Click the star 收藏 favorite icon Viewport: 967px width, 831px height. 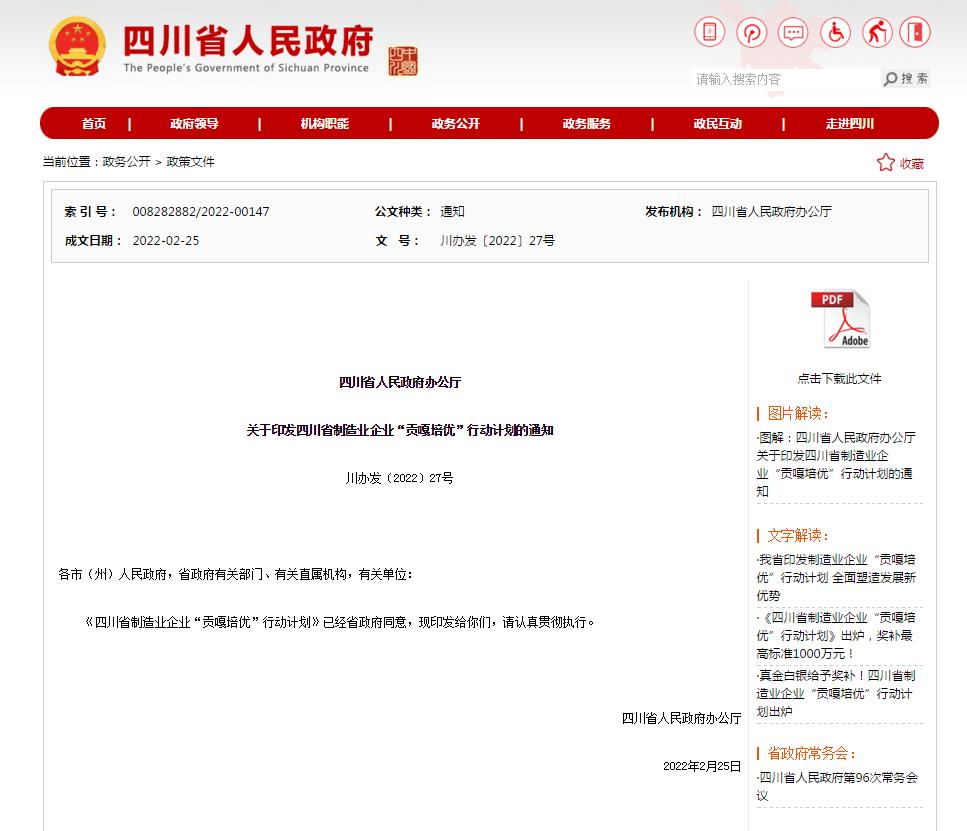click(x=886, y=163)
